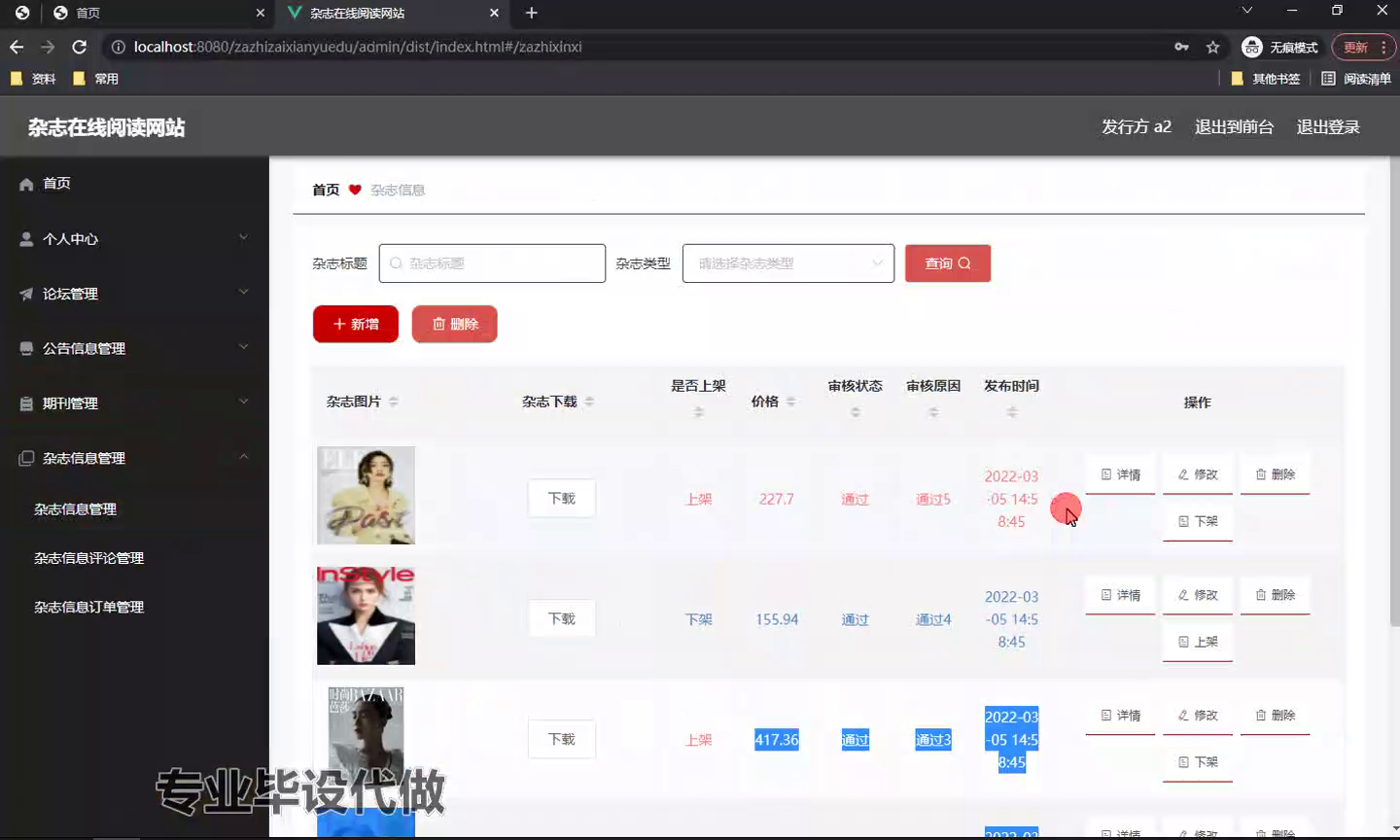Open the 杂志信息管理 submenu item

(76, 509)
